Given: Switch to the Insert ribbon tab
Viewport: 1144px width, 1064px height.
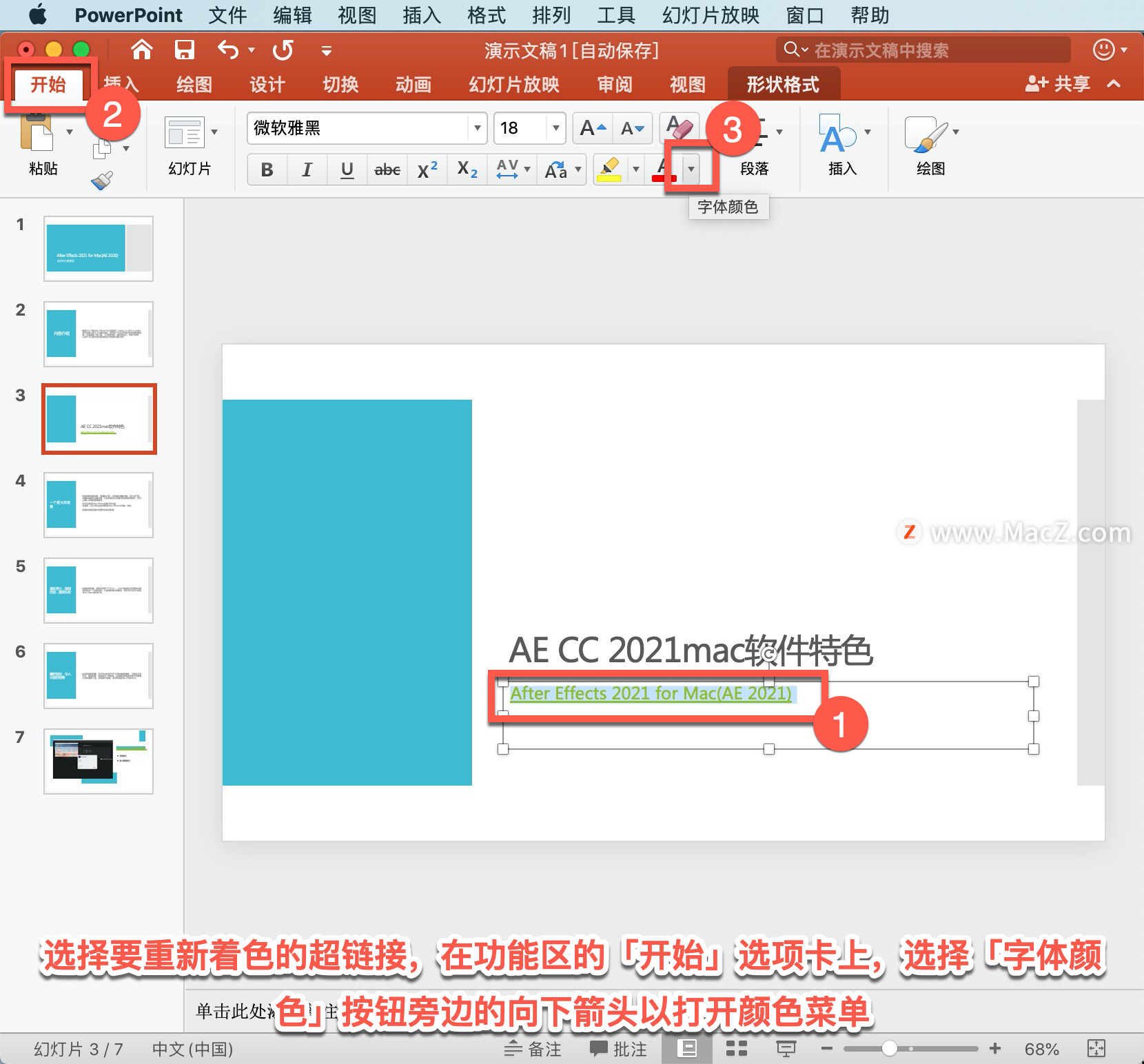Looking at the screenshot, I should pyautogui.click(x=122, y=85).
